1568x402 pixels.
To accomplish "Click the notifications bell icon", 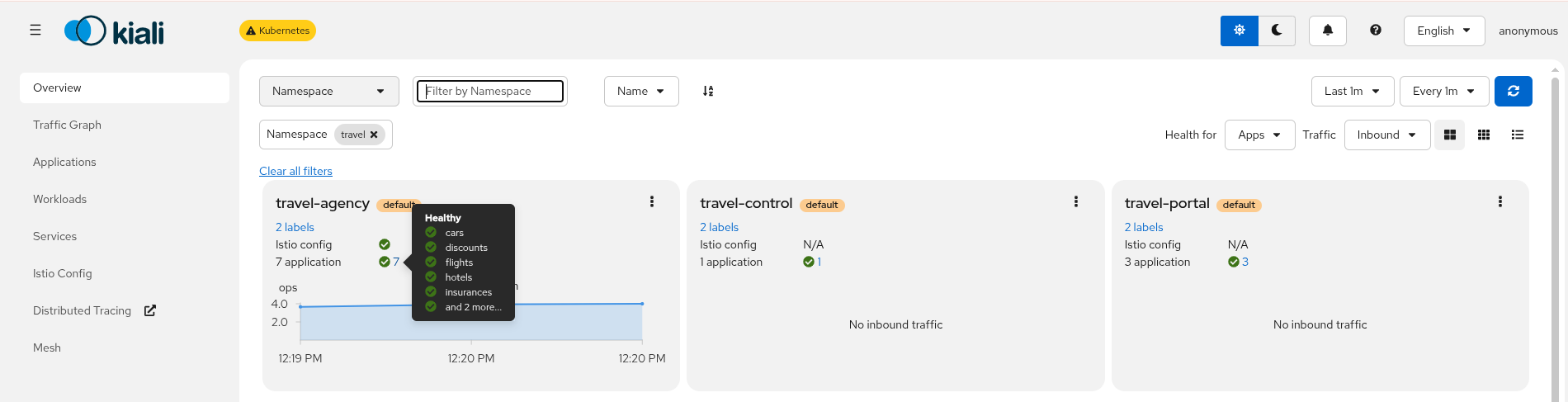I will pyautogui.click(x=1327, y=31).
